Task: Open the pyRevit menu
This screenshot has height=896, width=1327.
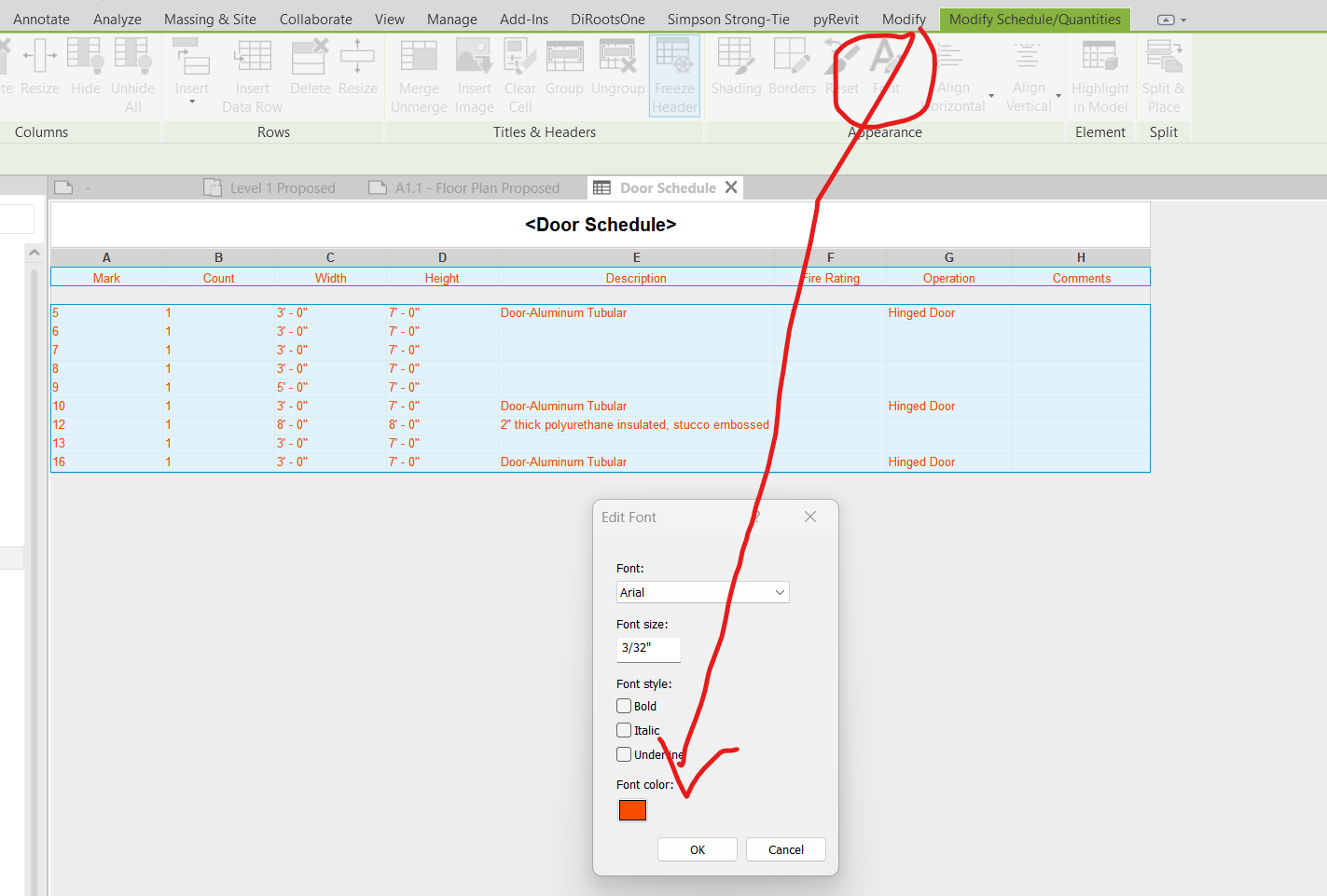Action: [x=835, y=19]
